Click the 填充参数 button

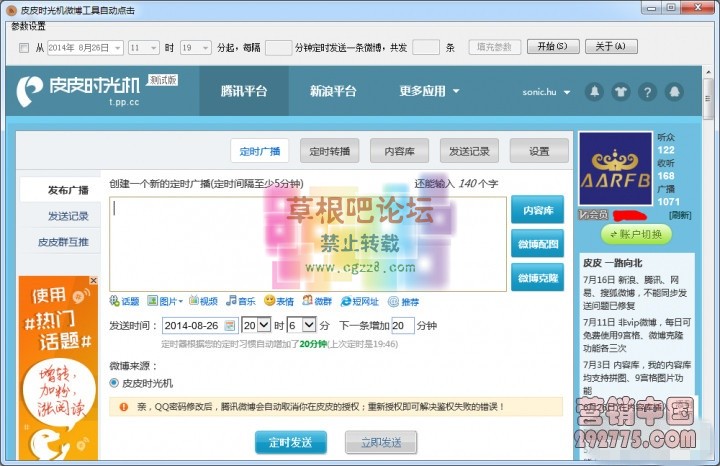[495, 47]
